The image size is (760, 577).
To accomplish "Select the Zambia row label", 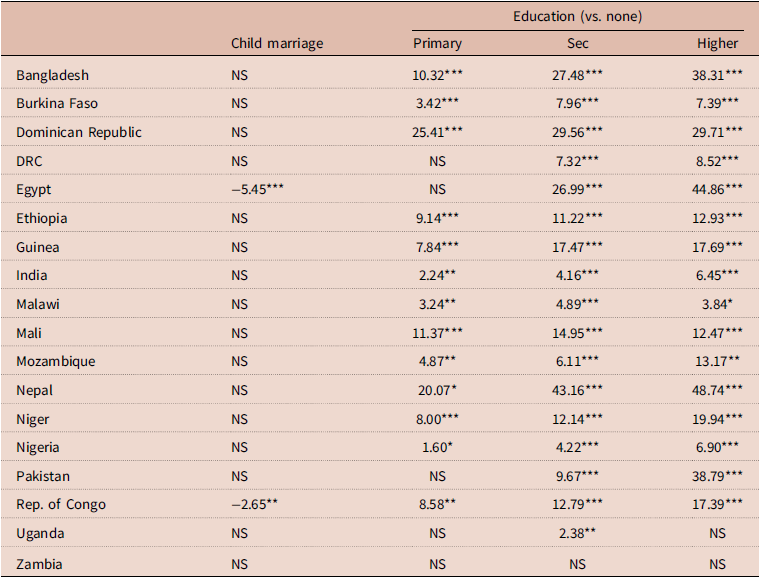I will click(x=39, y=564).
